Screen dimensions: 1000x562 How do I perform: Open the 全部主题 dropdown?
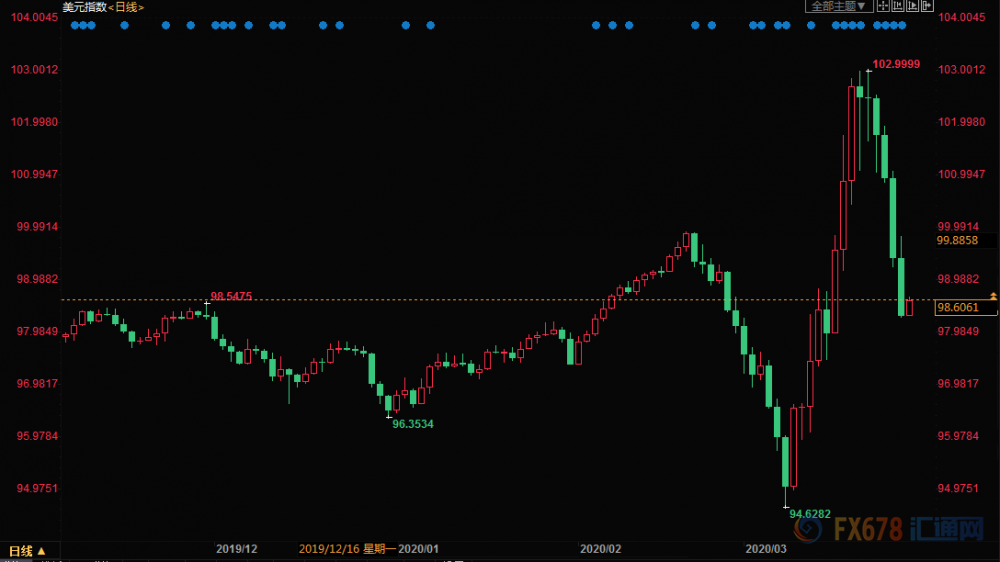coord(839,6)
